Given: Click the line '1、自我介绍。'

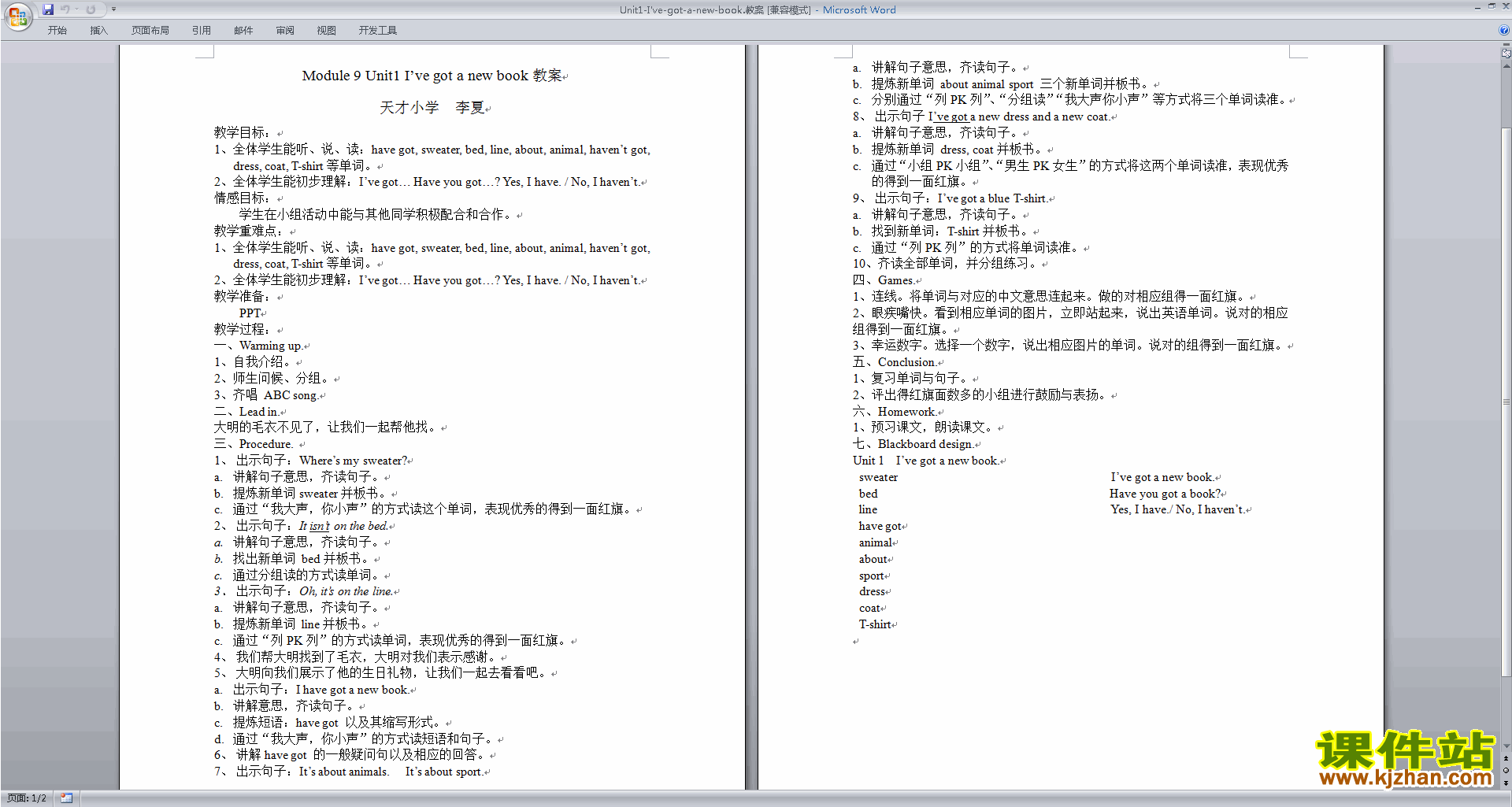Looking at the screenshot, I should pos(254,362).
